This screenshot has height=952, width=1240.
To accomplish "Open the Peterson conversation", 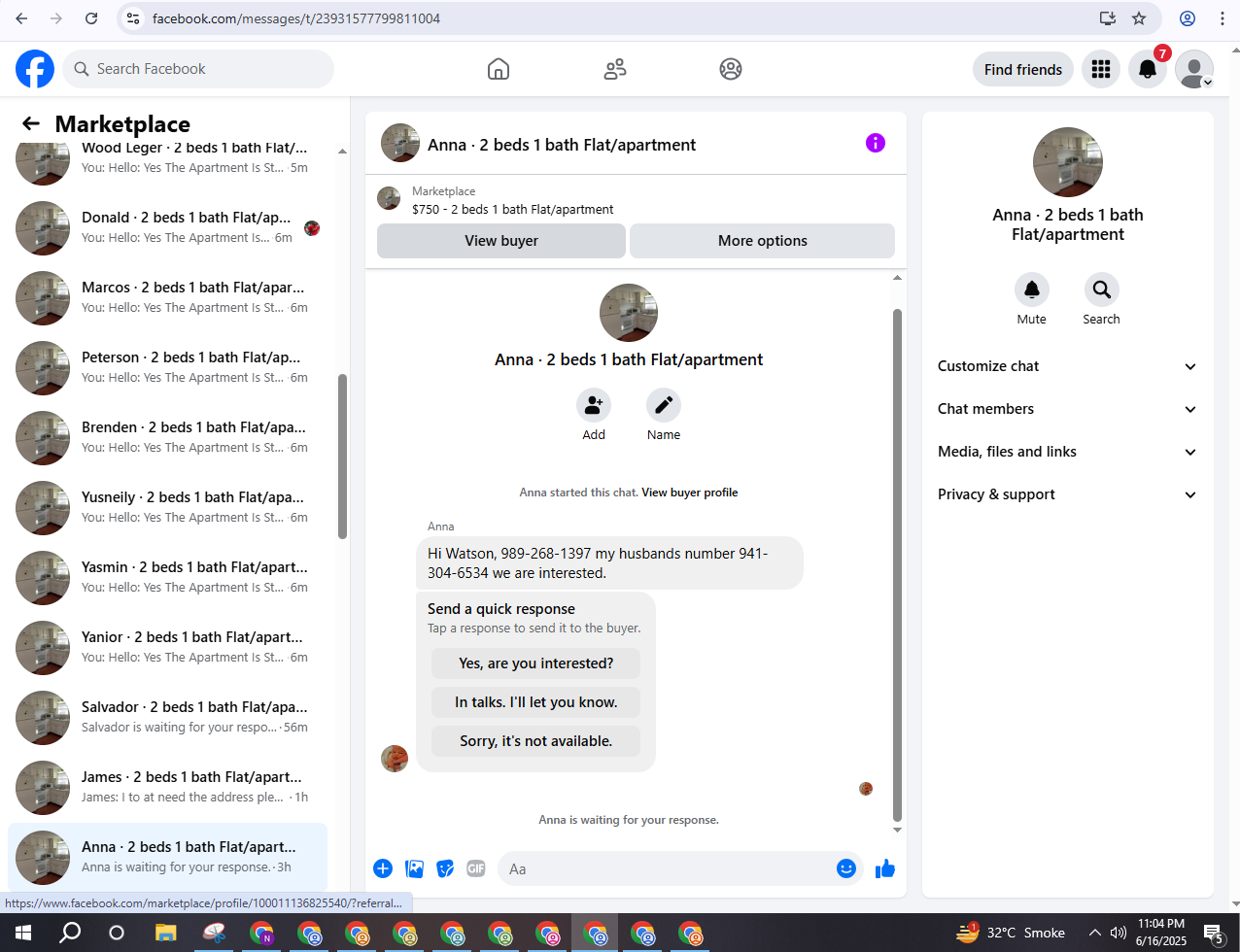I will (167, 368).
